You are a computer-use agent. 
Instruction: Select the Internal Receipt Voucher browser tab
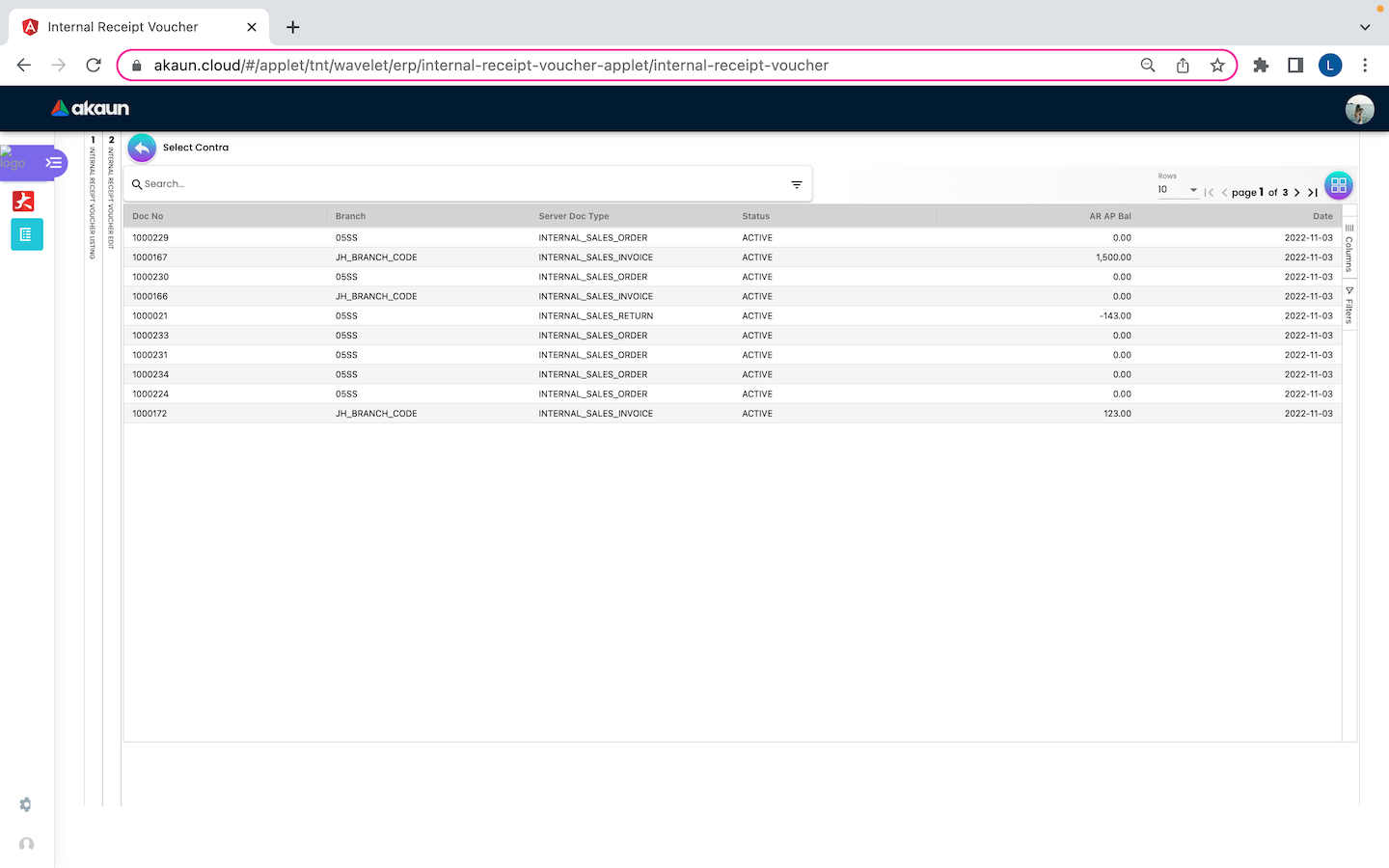pyautogui.click(x=139, y=27)
